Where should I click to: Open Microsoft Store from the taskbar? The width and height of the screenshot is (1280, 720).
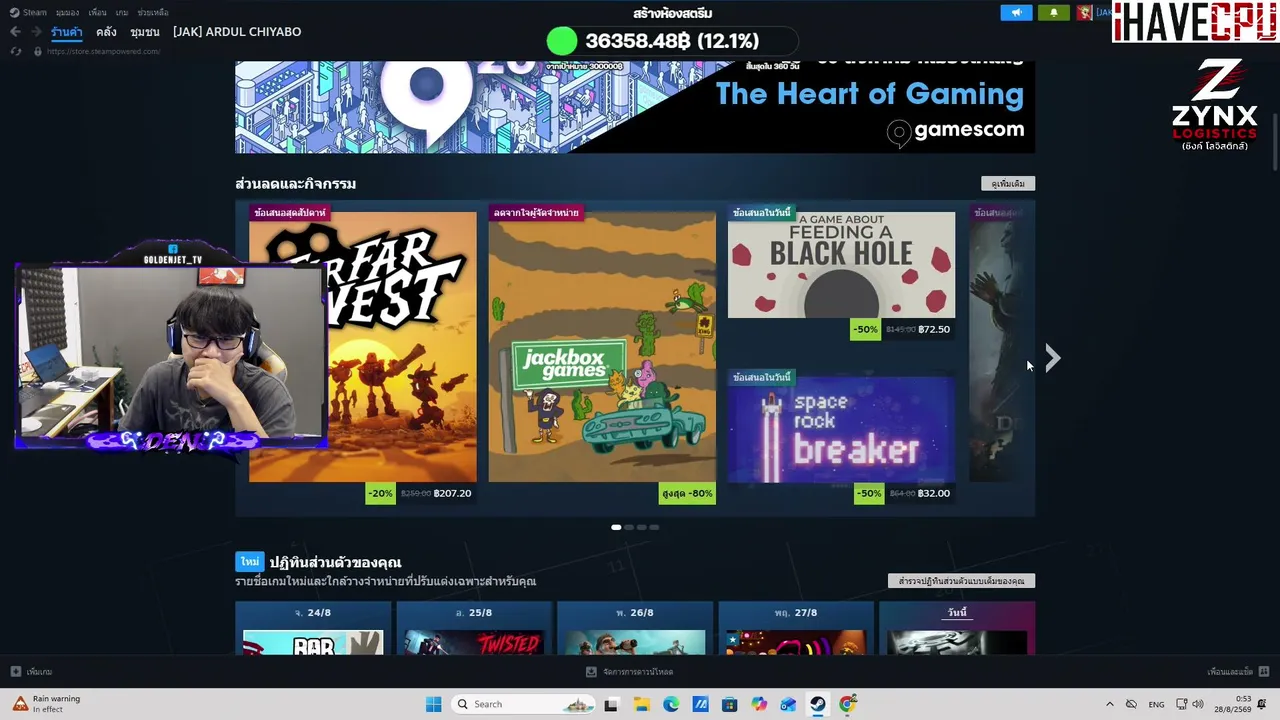[730, 704]
